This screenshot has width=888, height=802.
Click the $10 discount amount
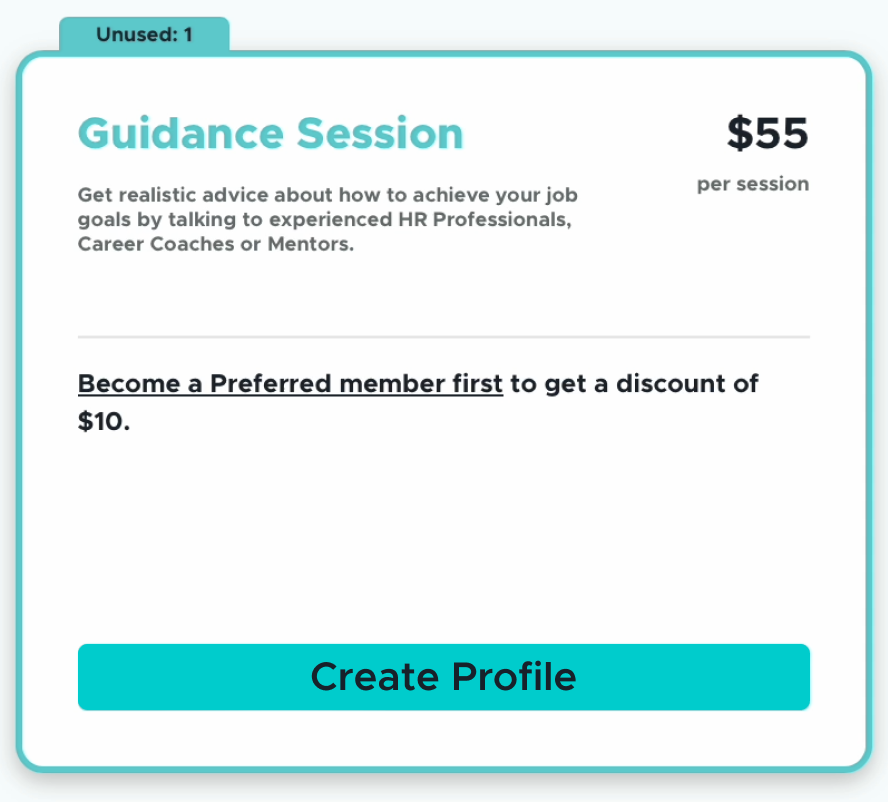coord(103,422)
